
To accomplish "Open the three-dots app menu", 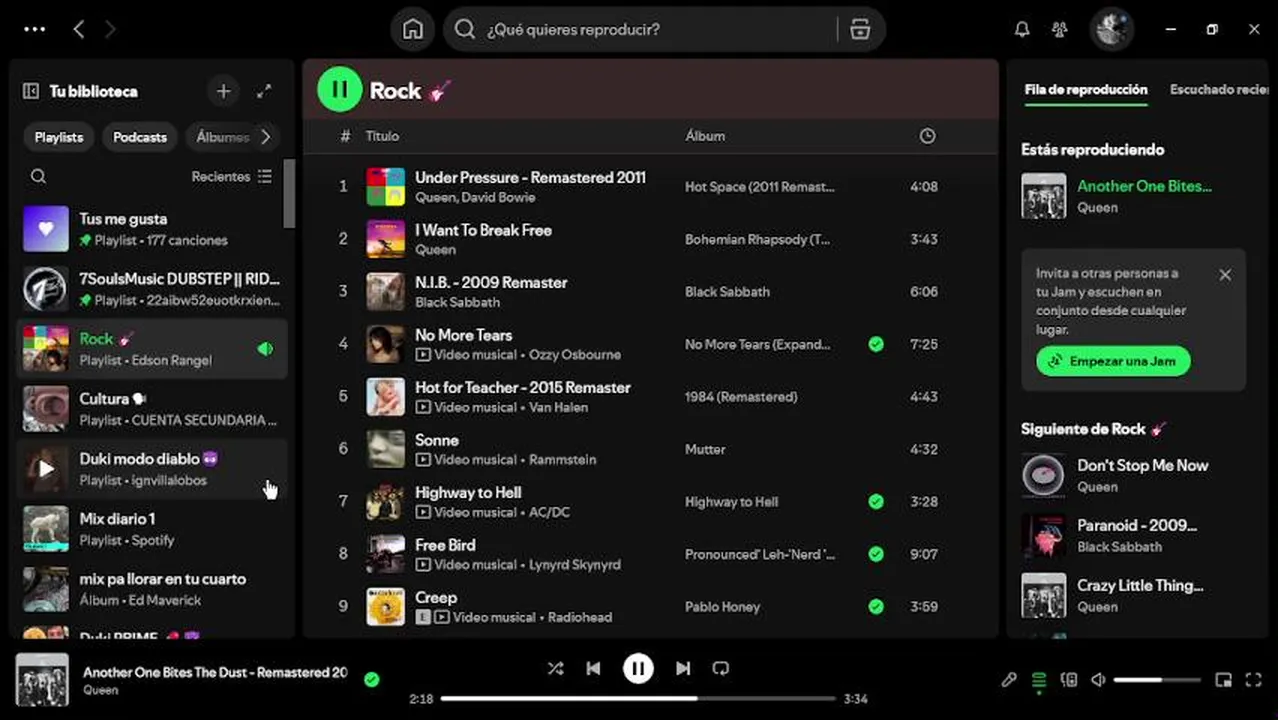I will (34, 29).
